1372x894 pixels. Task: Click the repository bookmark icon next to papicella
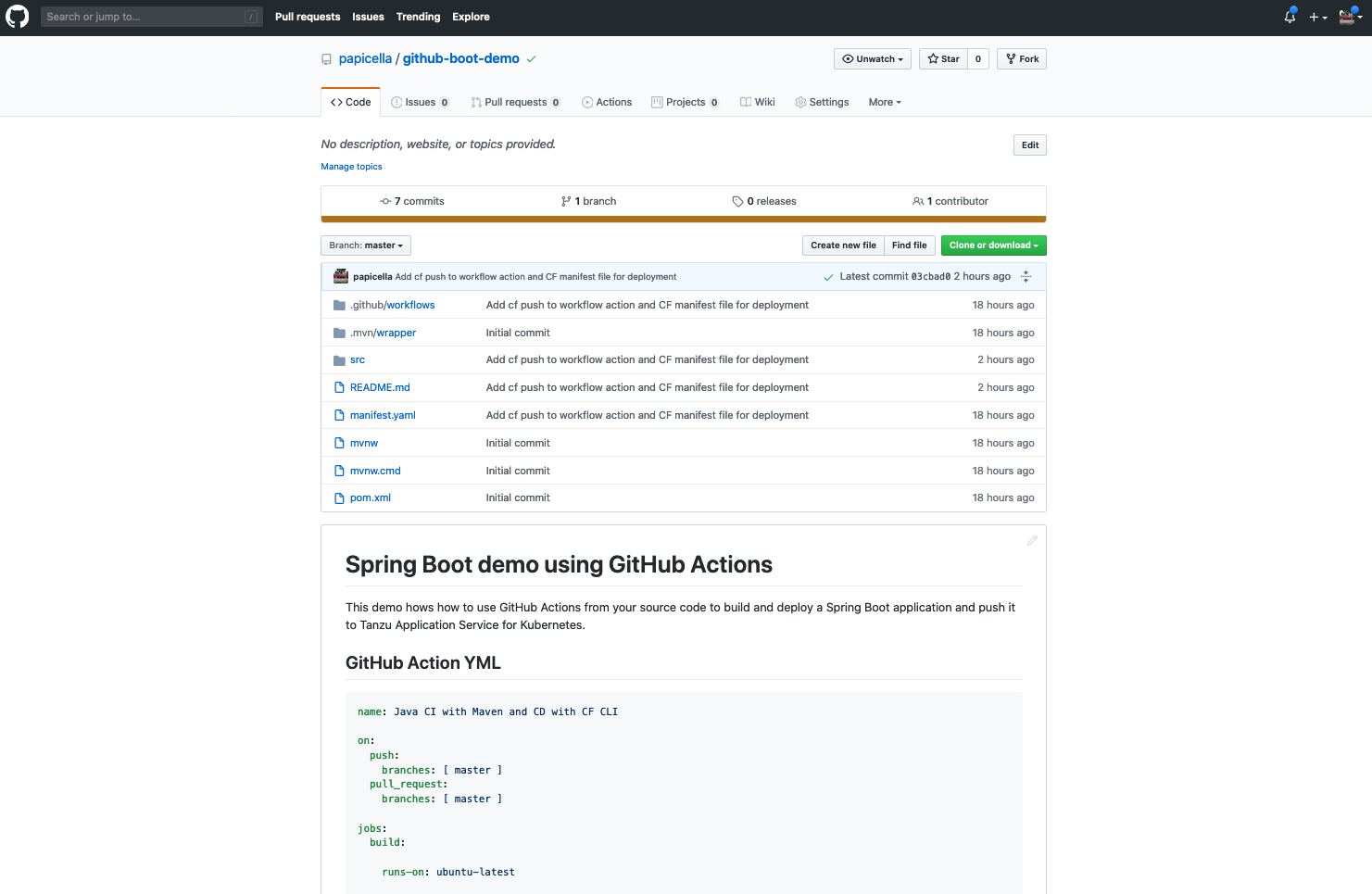[x=326, y=58]
